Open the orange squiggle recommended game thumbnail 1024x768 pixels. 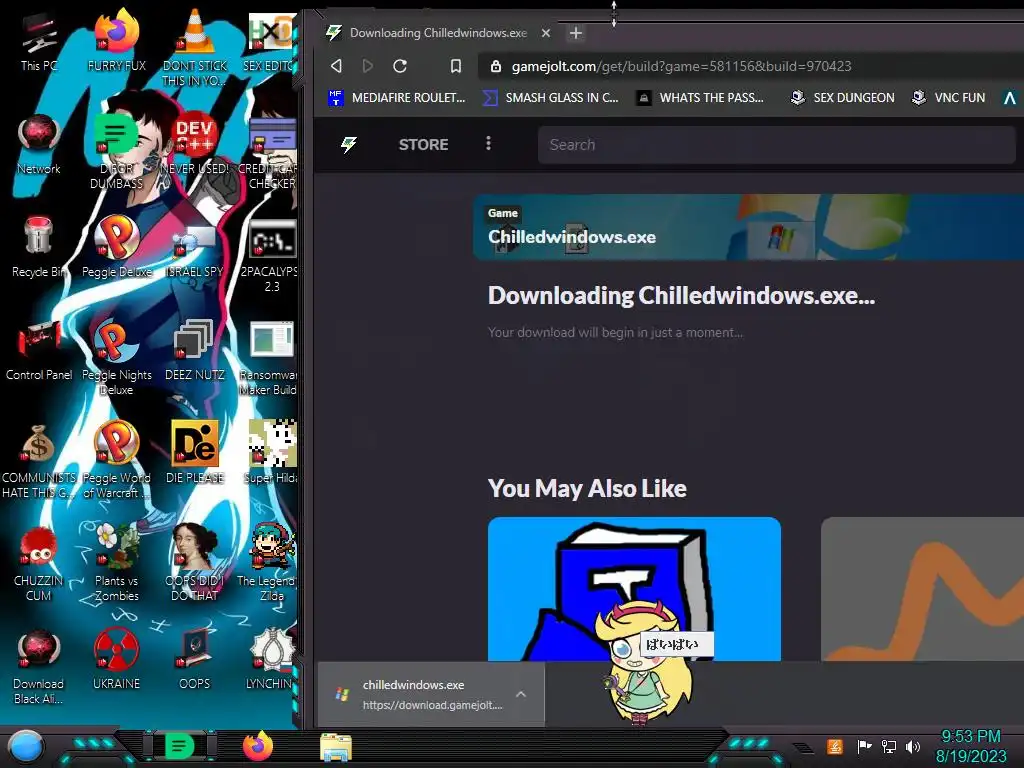pos(922,589)
